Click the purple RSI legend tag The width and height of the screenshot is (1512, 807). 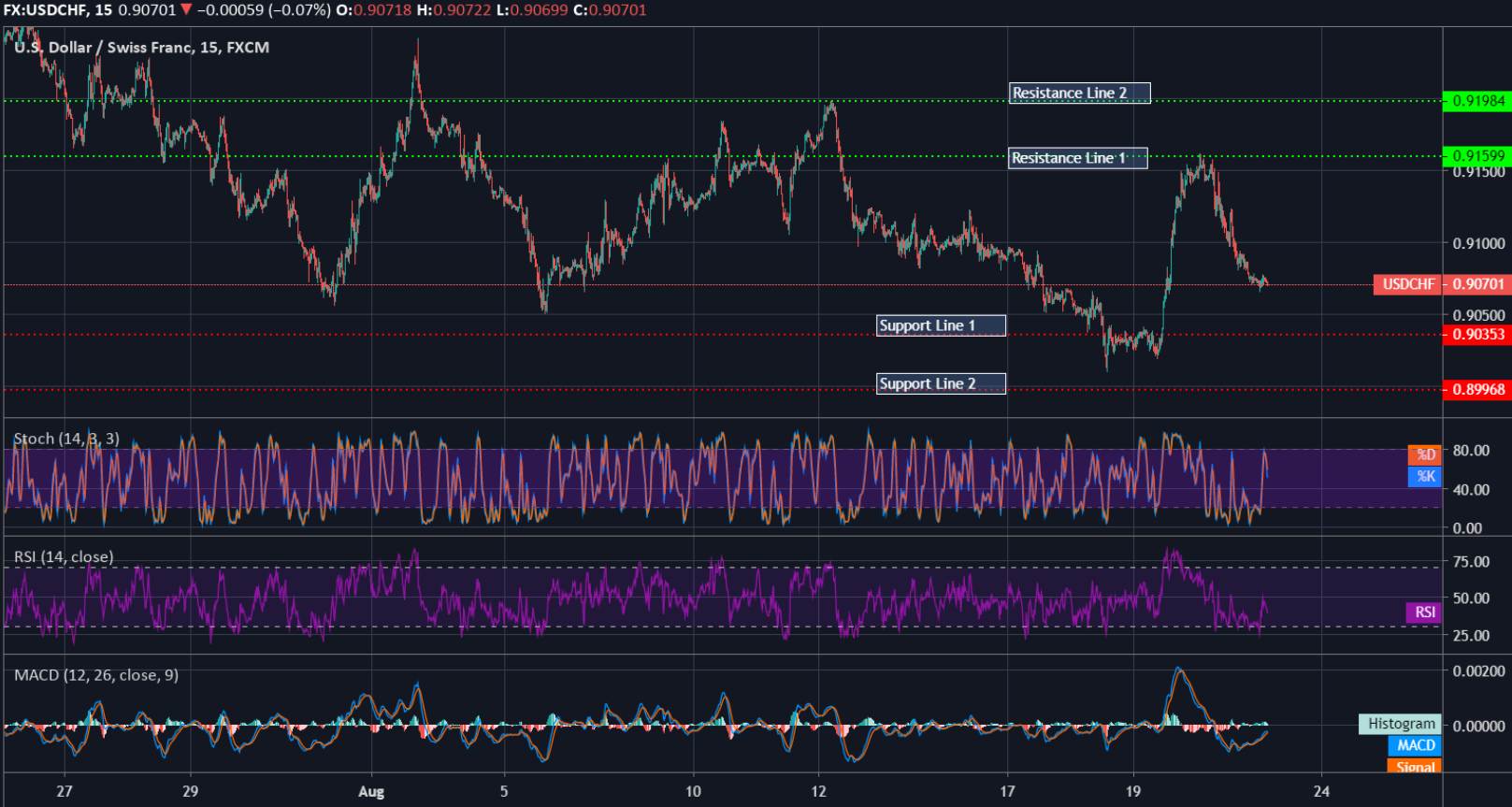1424,612
